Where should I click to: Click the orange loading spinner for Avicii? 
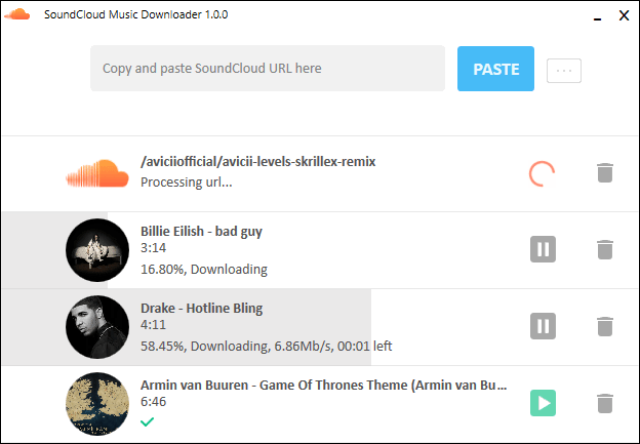click(x=542, y=174)
